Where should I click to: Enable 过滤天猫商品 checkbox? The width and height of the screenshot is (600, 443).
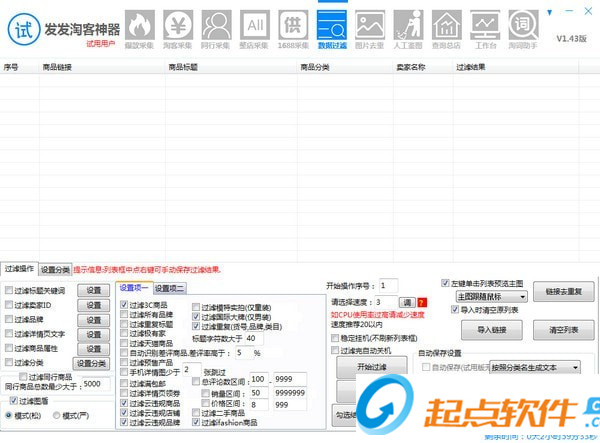click(124, 343)
